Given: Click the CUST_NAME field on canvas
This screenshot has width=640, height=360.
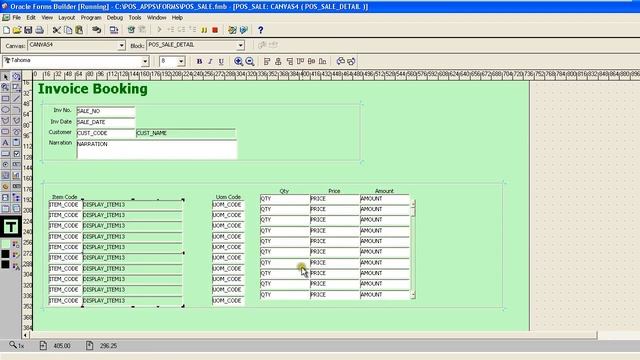Looking at the screenshot, I should point(186,133).
